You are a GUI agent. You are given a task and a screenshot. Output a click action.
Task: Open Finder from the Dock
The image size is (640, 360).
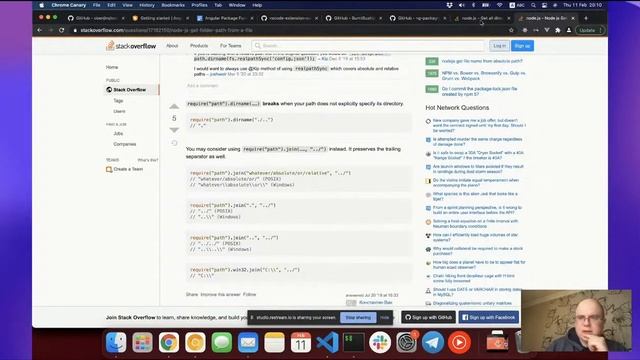coord(116,342)
